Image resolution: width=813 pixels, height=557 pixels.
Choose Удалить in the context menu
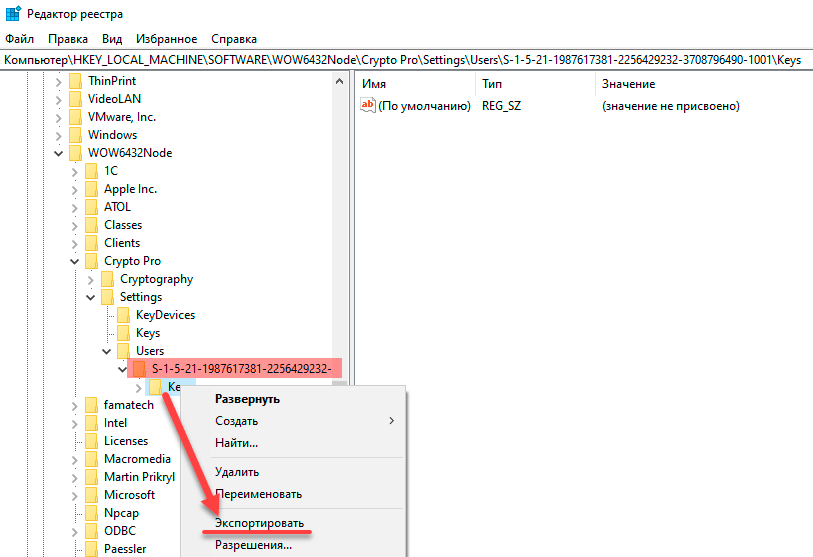click(237, 472)
